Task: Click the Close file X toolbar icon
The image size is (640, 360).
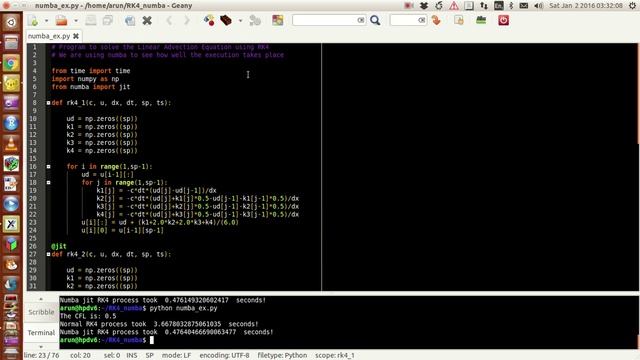Action: click(147, 20)
